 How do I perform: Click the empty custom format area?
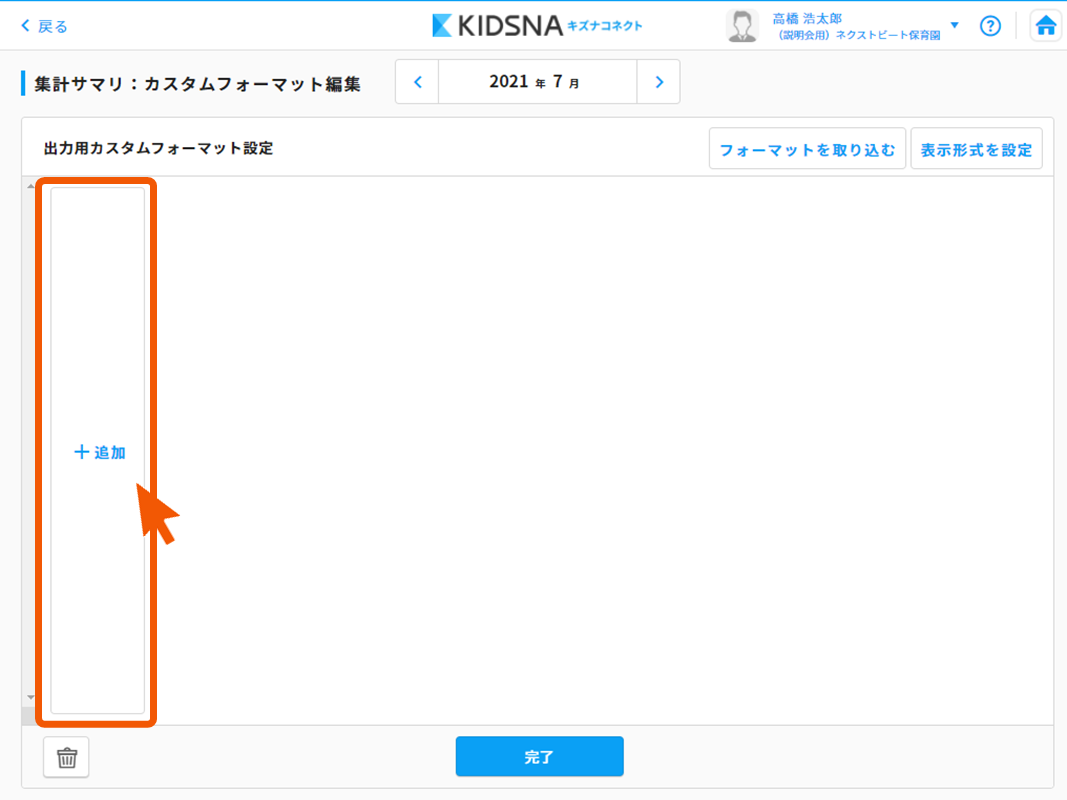pyautogui.click(x=600, y=450)
